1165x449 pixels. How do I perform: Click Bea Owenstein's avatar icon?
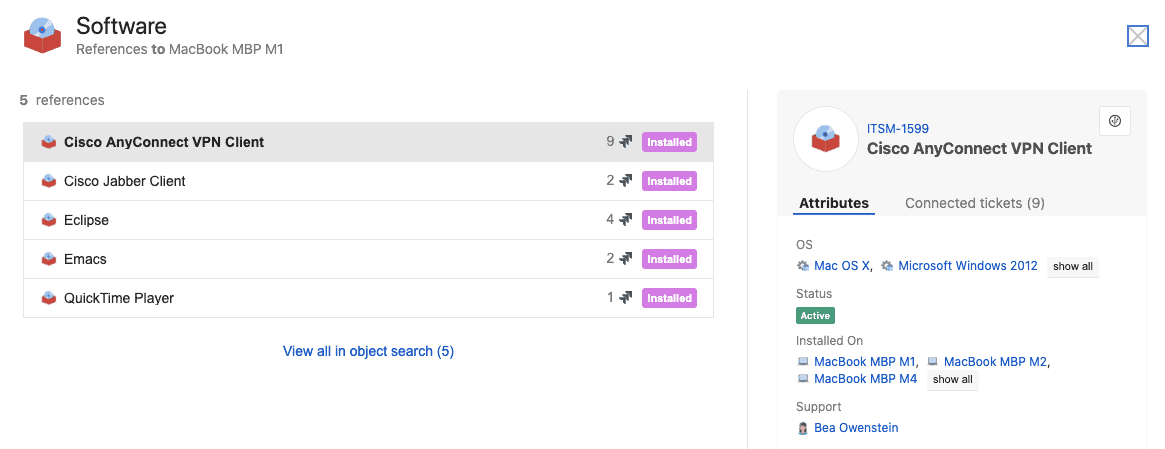pyautogui.click(x=802, y=428)
